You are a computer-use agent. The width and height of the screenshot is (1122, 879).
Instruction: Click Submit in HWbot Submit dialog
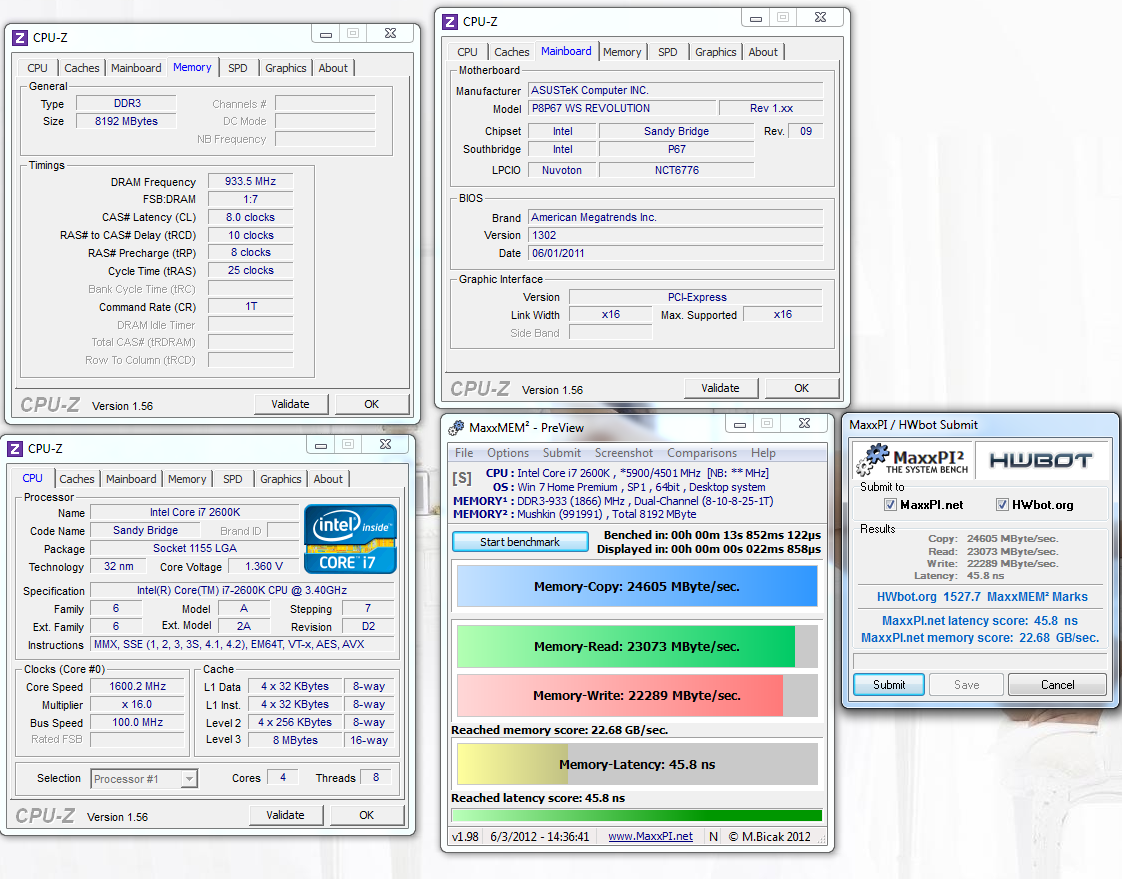889,685
